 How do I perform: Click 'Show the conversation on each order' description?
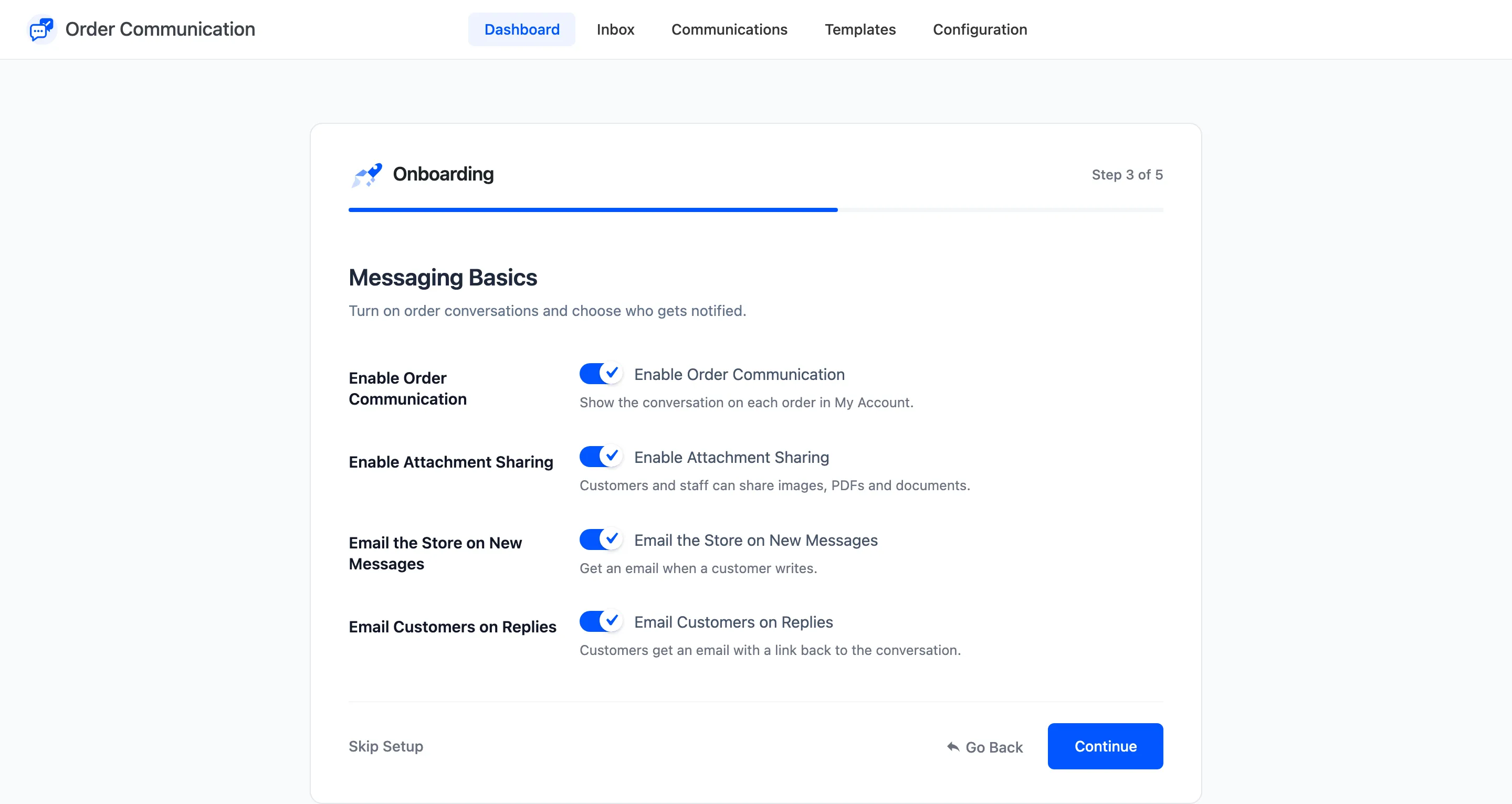(747, 403)
